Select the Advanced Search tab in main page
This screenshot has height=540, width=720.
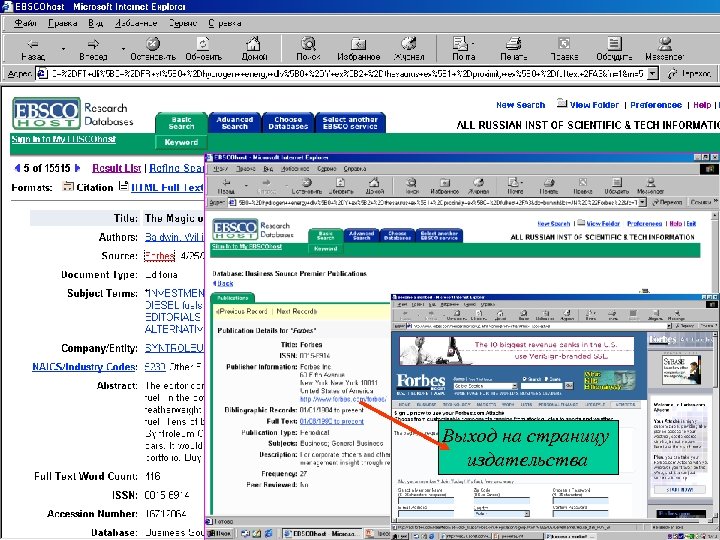(x=235, y=123)
